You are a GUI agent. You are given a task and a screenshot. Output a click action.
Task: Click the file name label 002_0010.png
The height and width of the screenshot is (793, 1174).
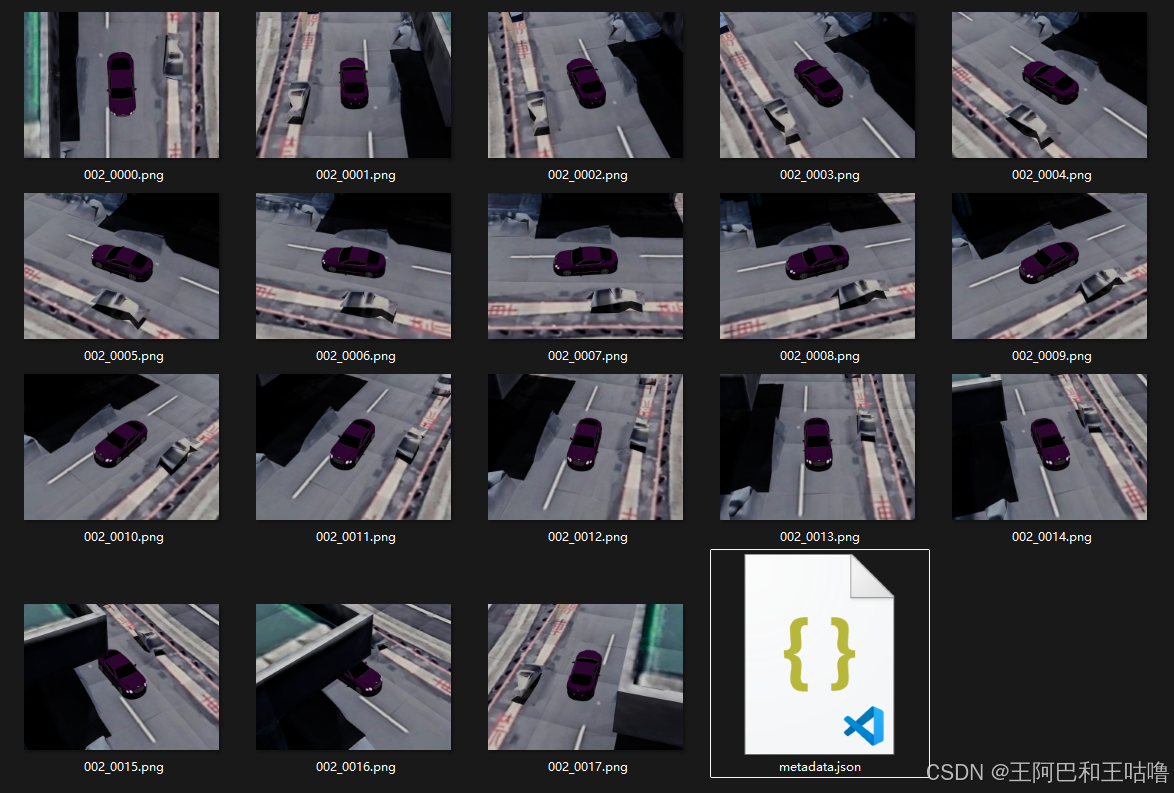pos(124,538)
